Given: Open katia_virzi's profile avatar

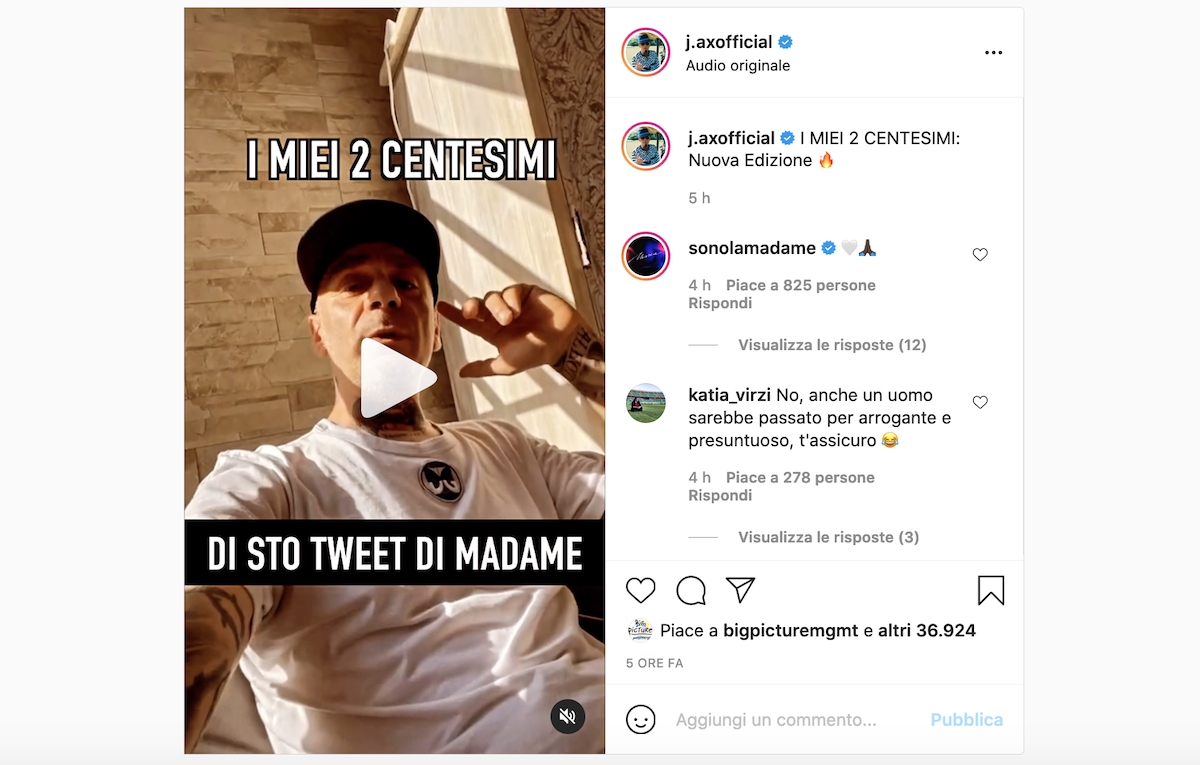Looking at the screenshot, I should (646, 403).
